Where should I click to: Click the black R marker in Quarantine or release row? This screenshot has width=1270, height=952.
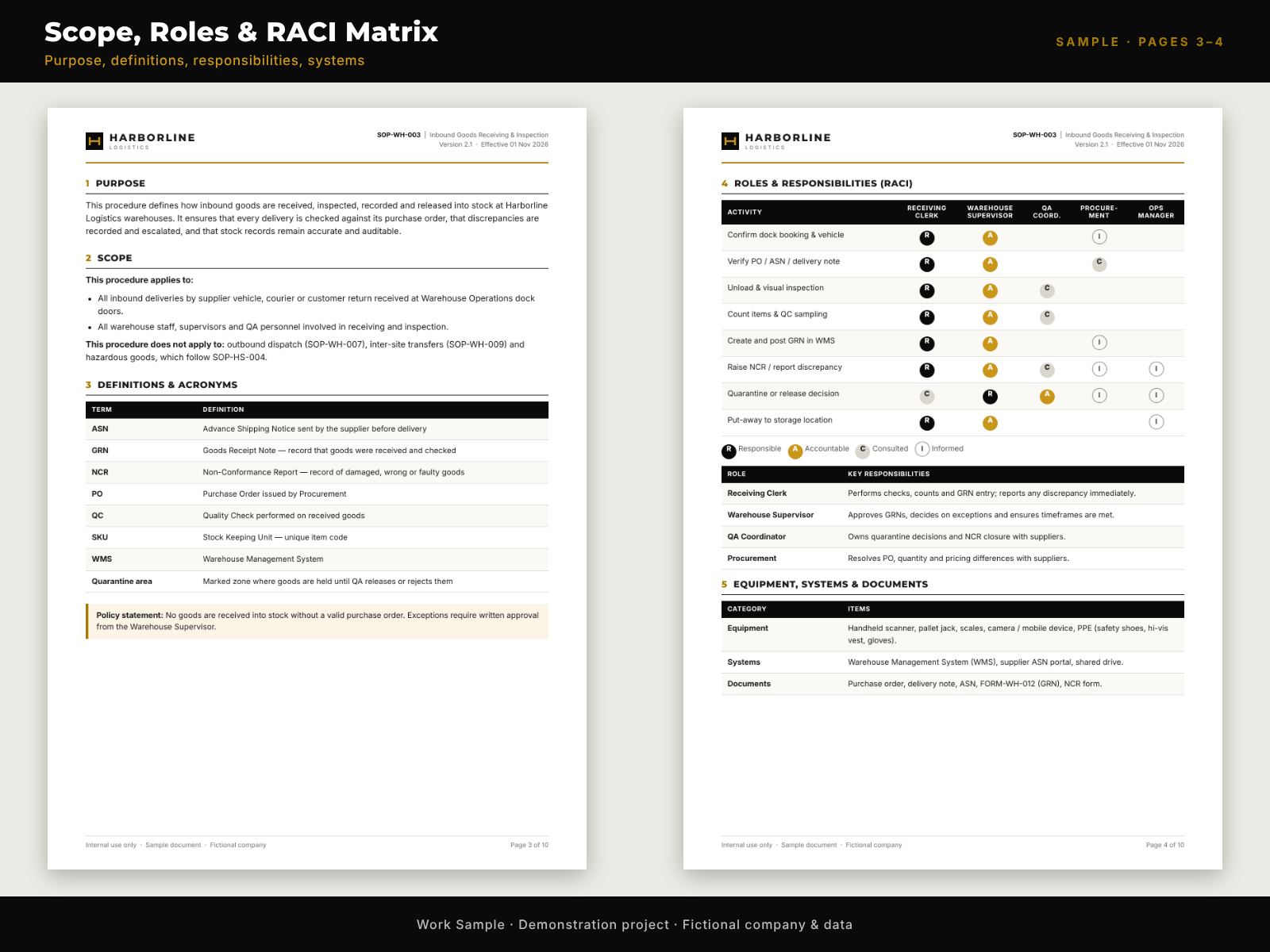990,396
